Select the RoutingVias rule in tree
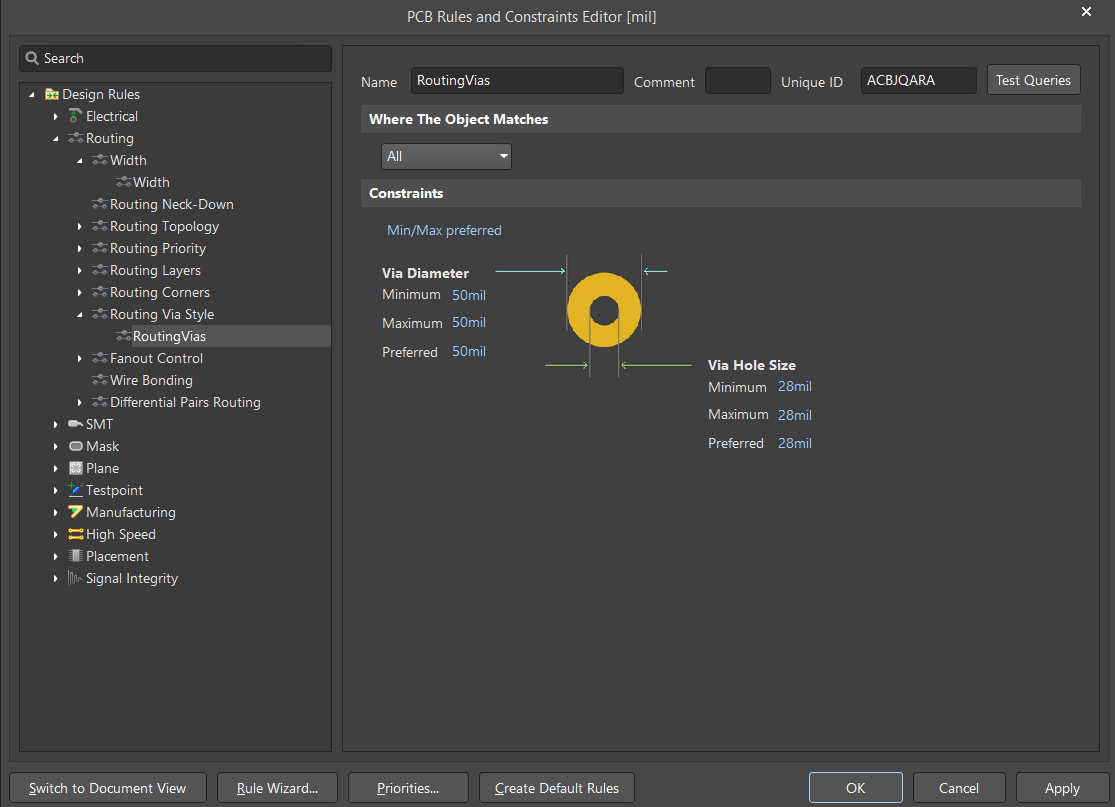 pyautogui.click(x=169, y=336)
